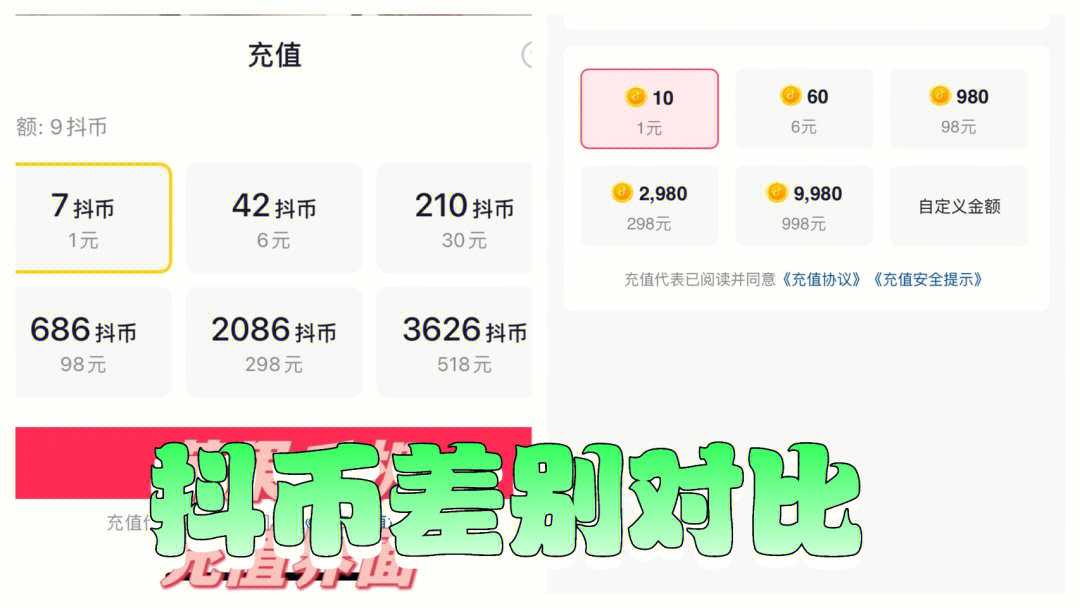Select the 2,980 coins 298元 tile
The width and height of the screenshot is (1080, 608).
coord(649,206)
